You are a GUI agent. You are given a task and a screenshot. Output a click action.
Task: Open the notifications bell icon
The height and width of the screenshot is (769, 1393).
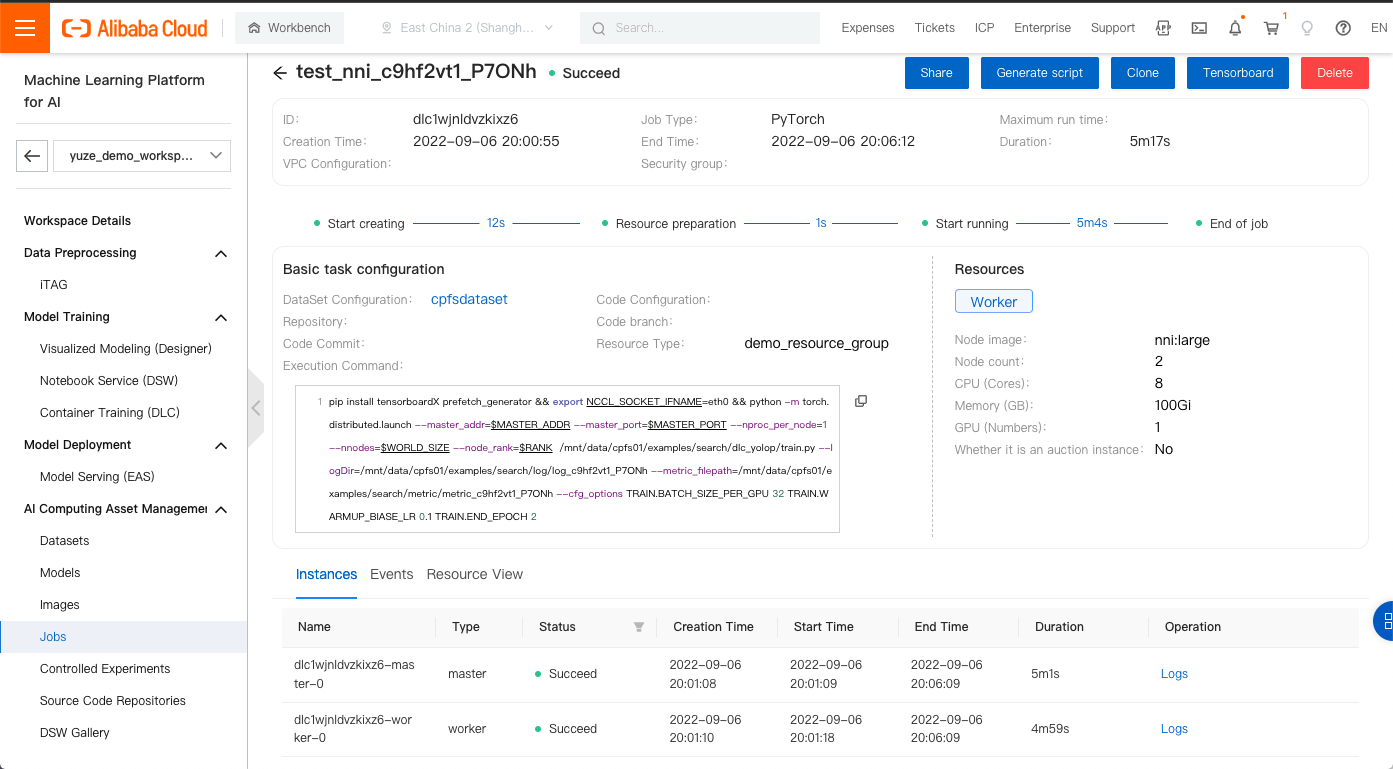tap(1235, 27)
